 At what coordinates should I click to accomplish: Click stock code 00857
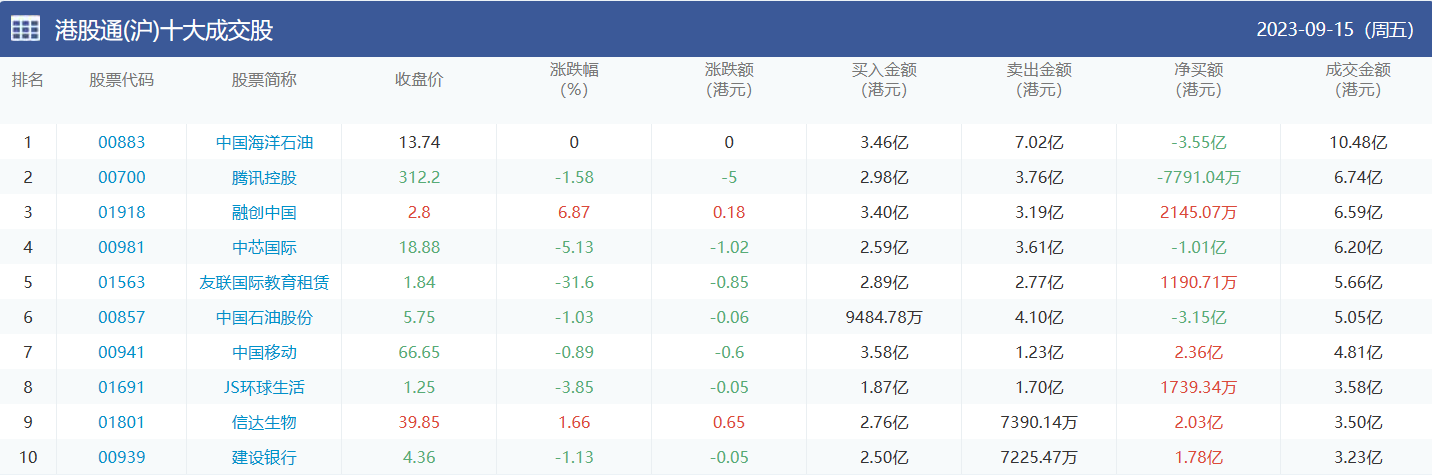click(121, 317)
